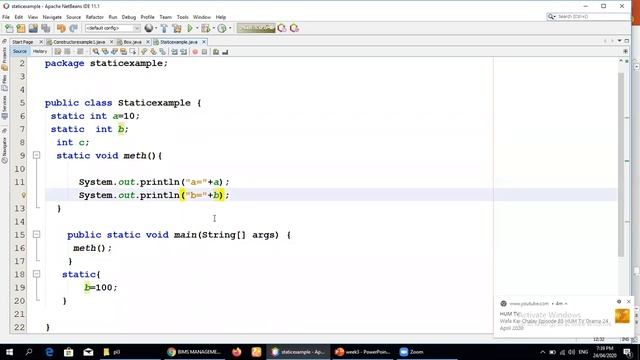Click the Uncomment icon in editor toolbar
640x360 pixels.
pyautogui.click(x=225, y=52)
